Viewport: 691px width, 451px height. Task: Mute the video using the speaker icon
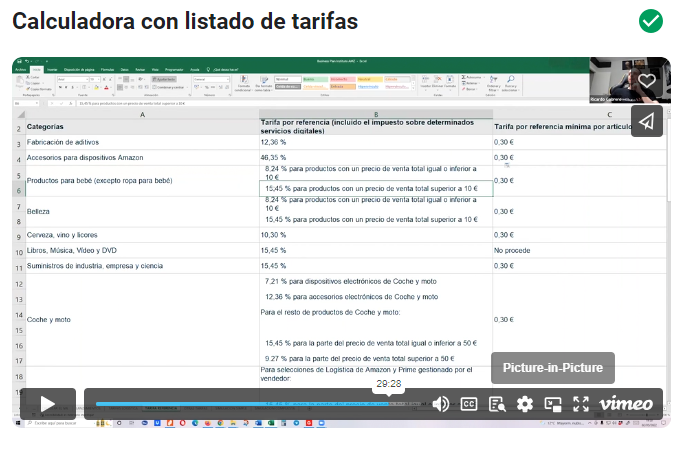click(x=440, y=404)
